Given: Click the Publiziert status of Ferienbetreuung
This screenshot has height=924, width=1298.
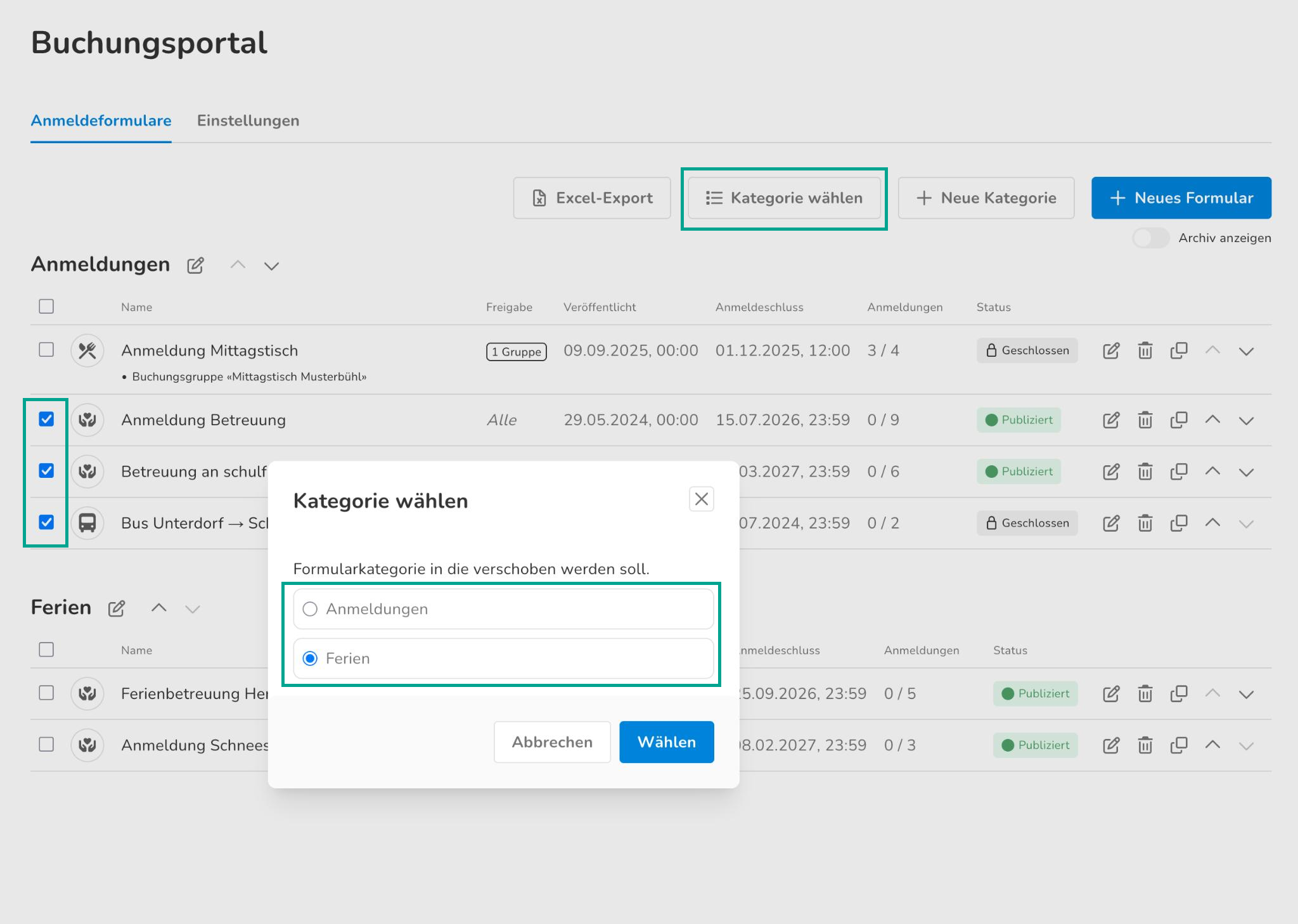Looking at the screenshot, I should point(1036,694).
